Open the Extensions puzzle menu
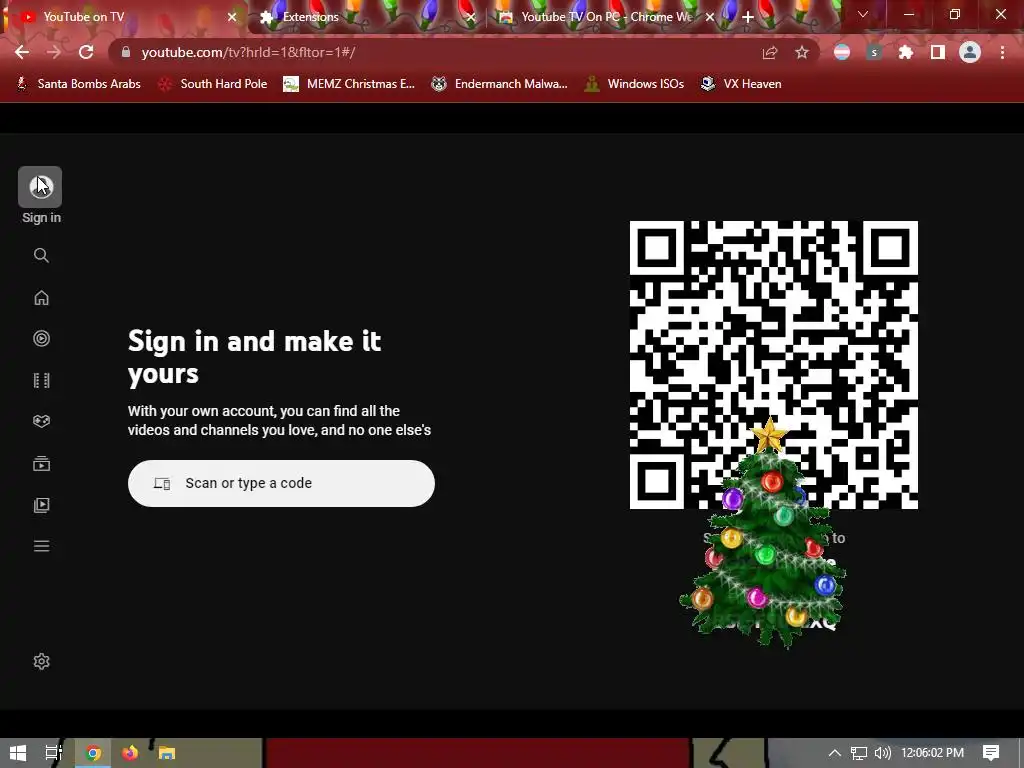Image resolution: width=1024 pixels, height=768 pixels. pyautogui.click(x=906, y=52)
